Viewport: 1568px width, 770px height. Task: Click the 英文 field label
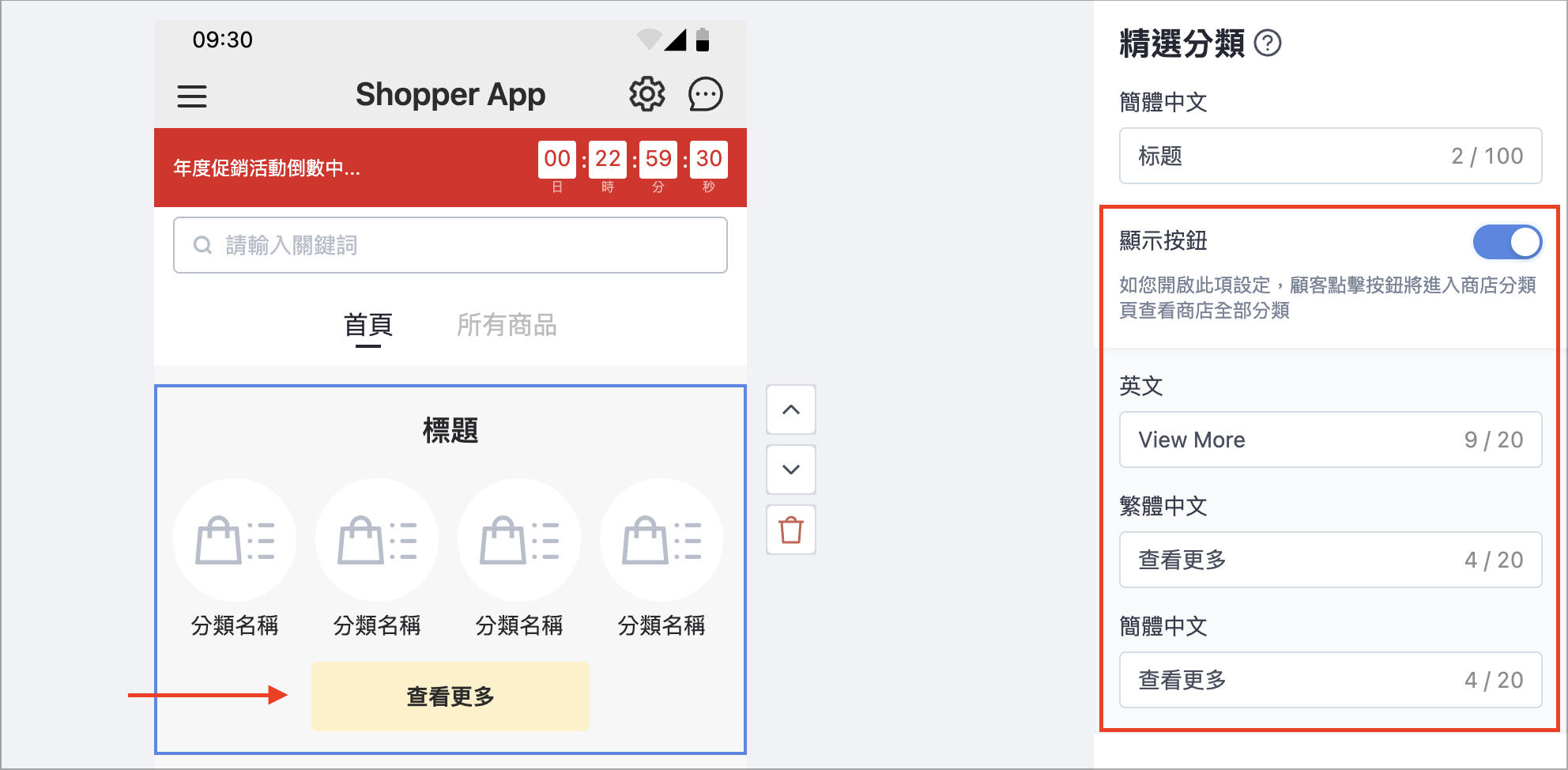(x=1141, y=386)
